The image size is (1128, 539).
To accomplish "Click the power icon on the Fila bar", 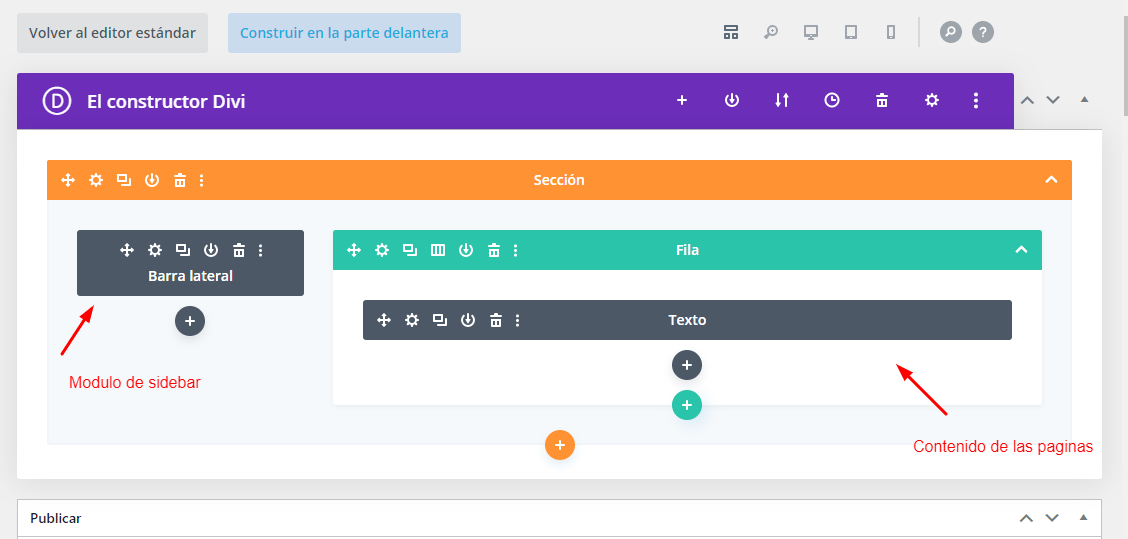I will tap(466, 250).
